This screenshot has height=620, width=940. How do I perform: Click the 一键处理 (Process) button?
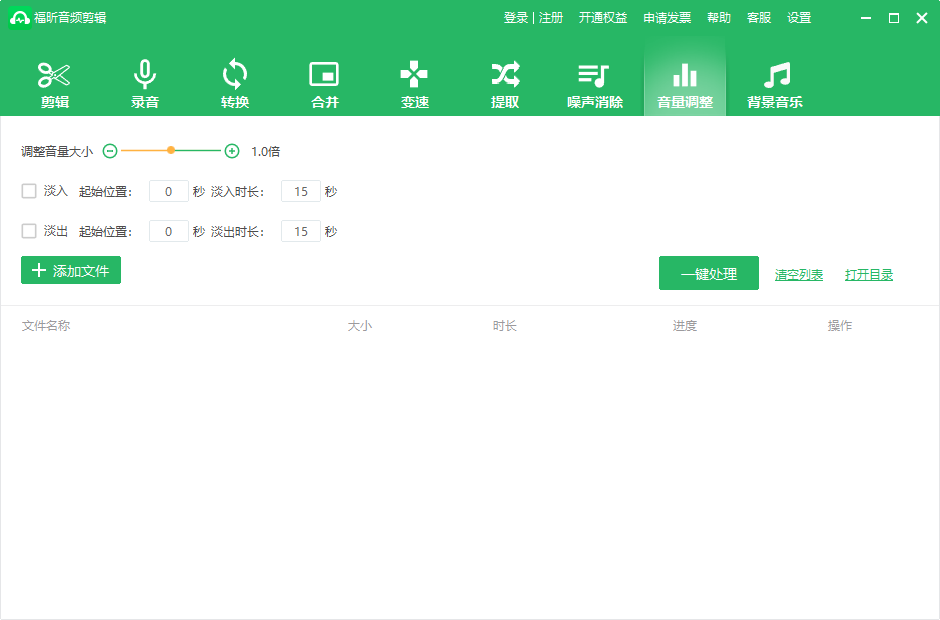point(709,272)
